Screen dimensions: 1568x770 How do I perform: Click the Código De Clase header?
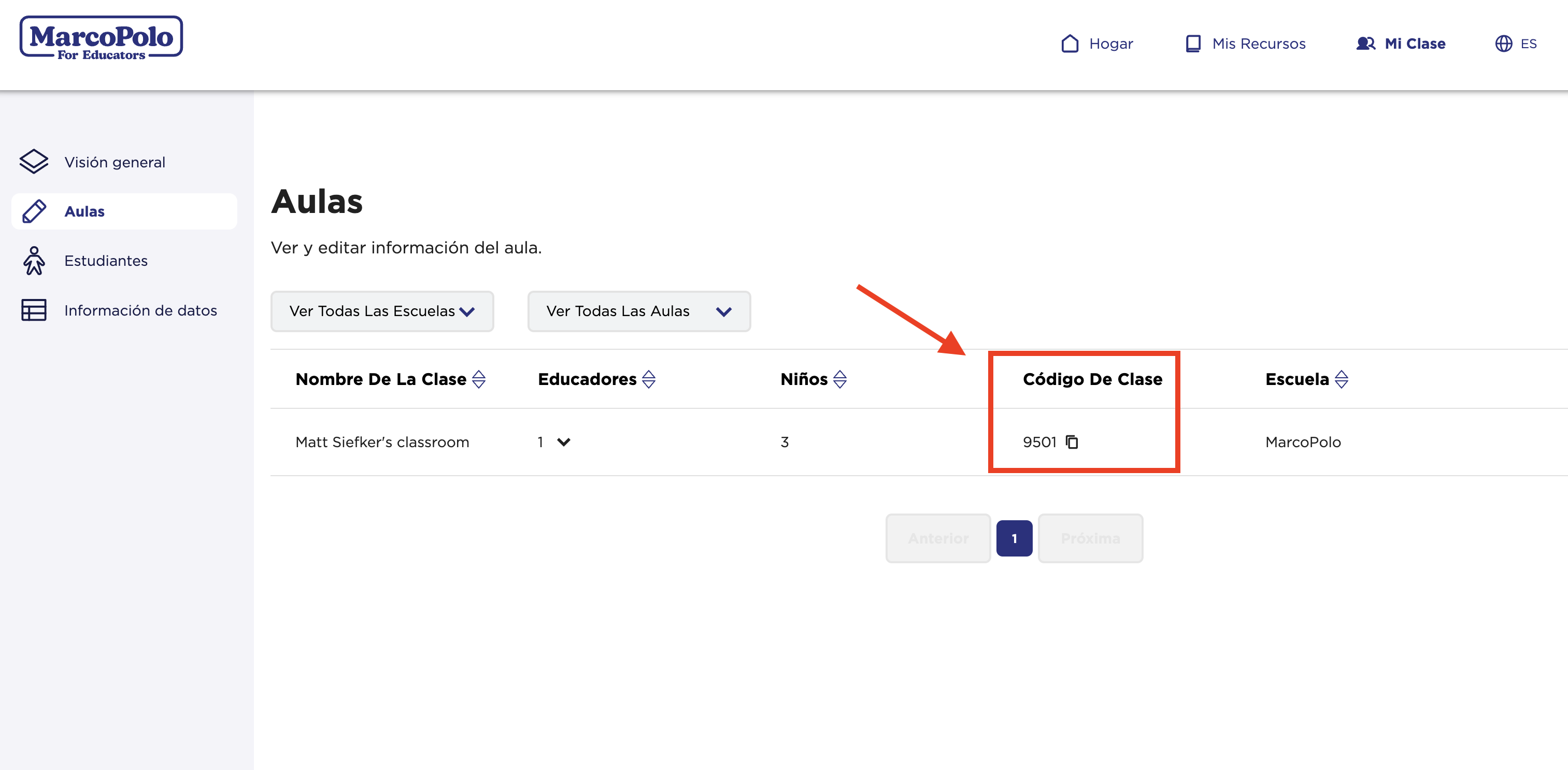1093,379
